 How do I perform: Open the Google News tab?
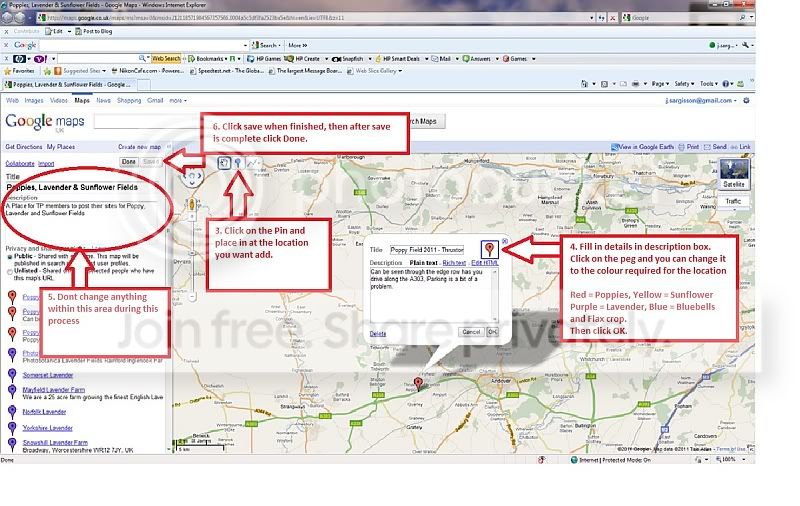(104, 100)
